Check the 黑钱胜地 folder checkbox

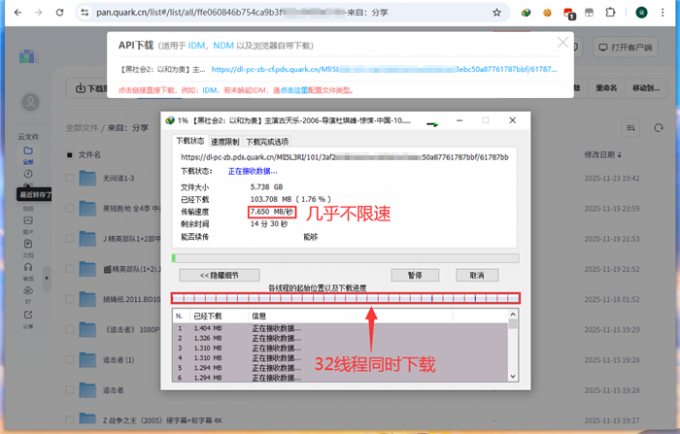[x=69, y=209]
